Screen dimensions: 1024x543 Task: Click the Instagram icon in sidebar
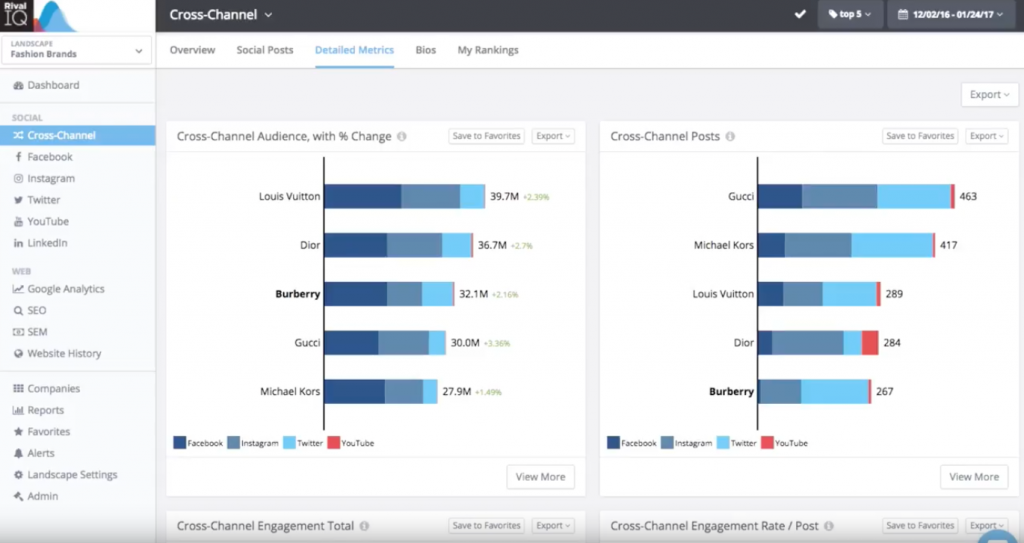18,178
